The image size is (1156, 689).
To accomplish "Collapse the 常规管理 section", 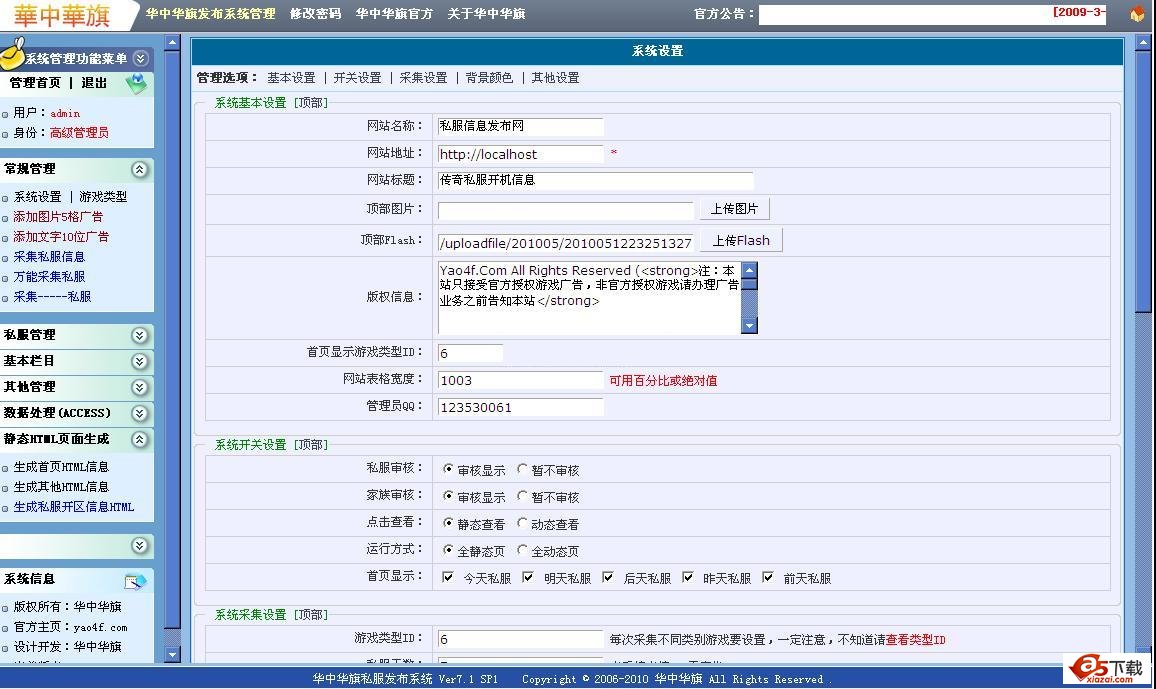I will coord(140,170).
